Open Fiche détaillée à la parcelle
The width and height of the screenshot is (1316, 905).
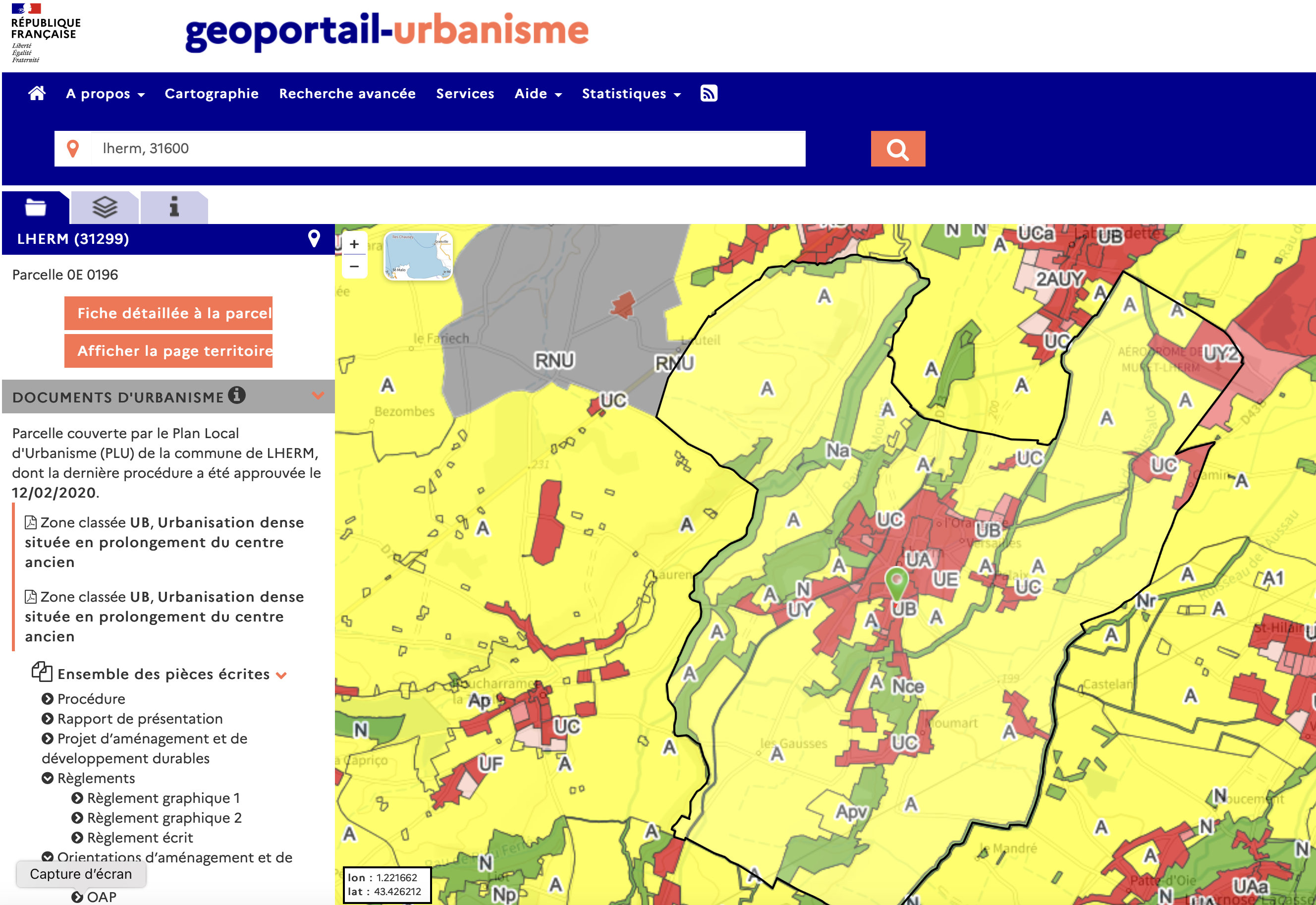coord(168,313)
